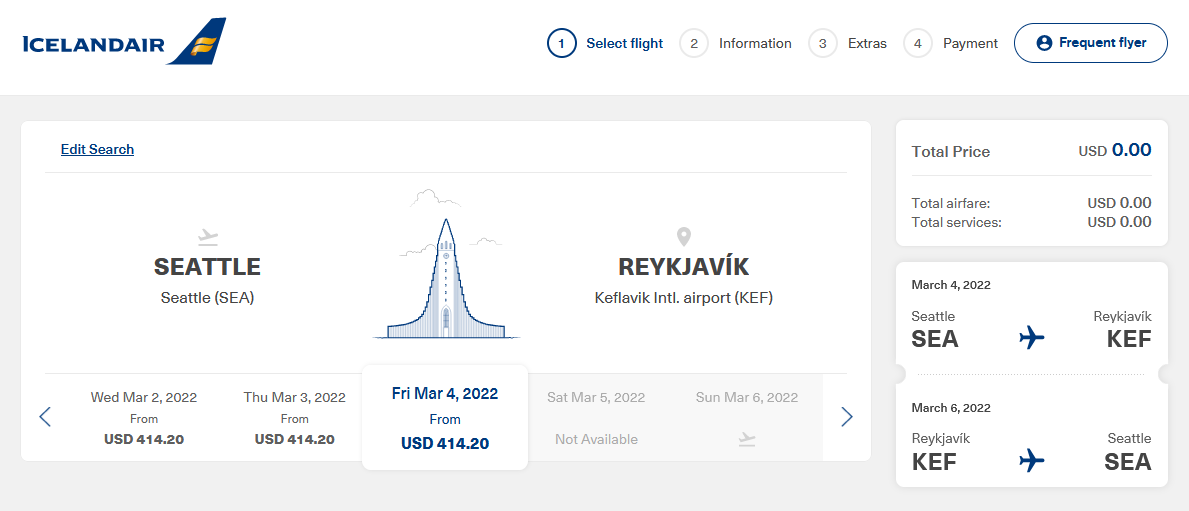Image resolution: width=1189 pixels, height=511 pixels.
Task: Select Wed Mar 2, 2022 fare
Action: pos(144,418)
